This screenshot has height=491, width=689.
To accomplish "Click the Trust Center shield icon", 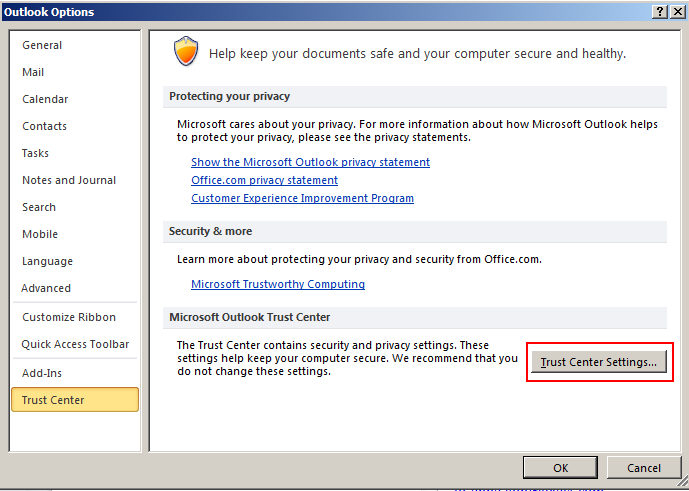I will pyautogui.click(x=187, y=51).
